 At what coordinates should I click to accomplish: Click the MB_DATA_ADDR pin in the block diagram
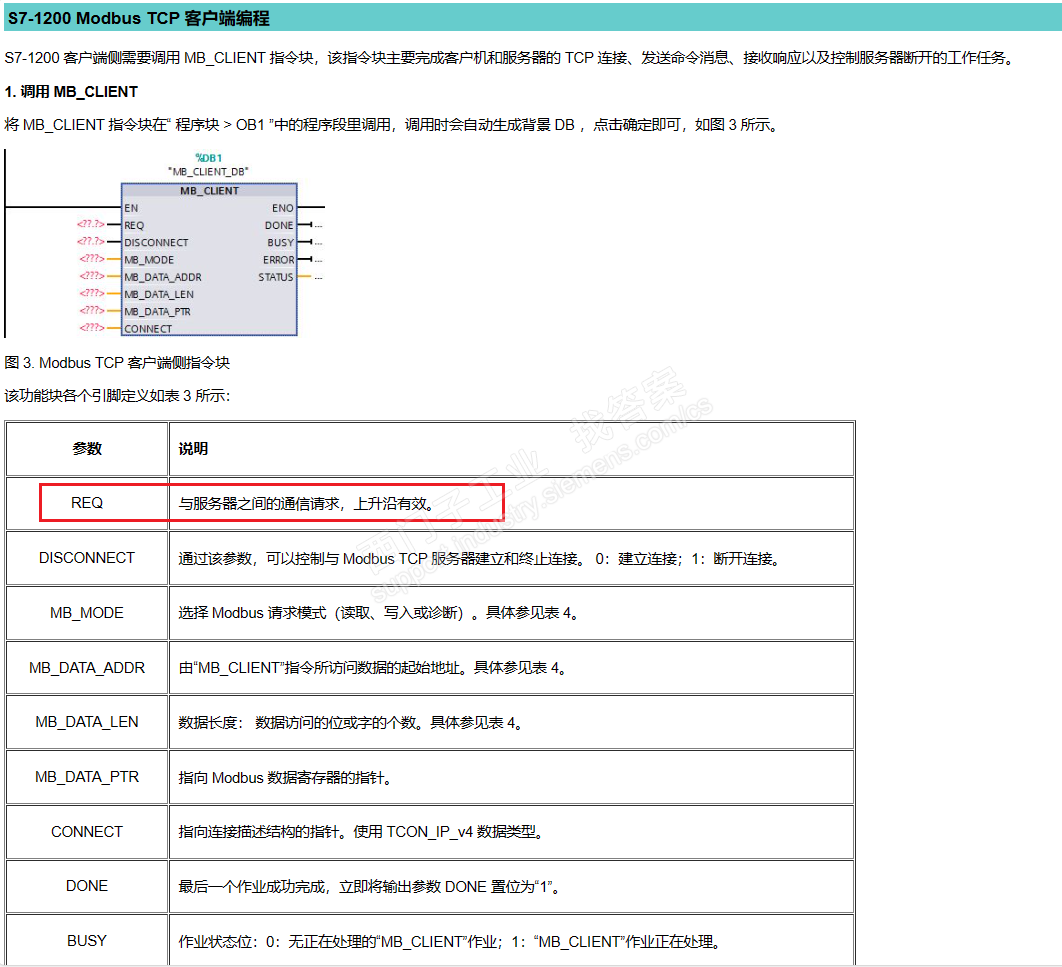163,277
